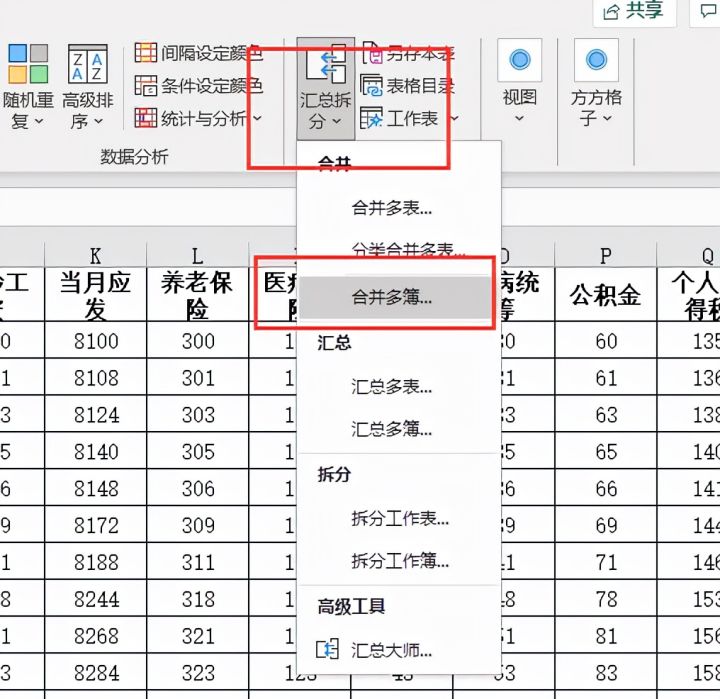The image size is (720, 699).
Task: Expand the 工作表 dropdown arrow
Action: [x=454, y=118]
